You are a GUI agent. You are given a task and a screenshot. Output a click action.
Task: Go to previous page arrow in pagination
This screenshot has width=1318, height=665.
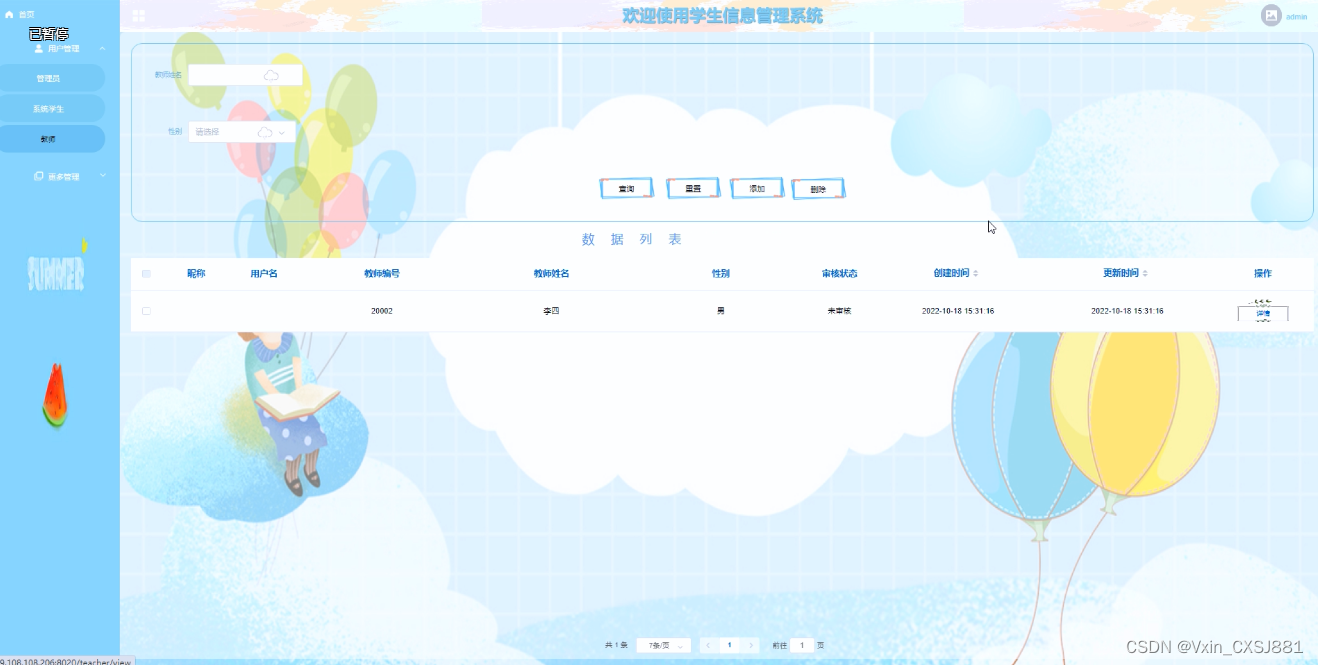click(709, 645)
